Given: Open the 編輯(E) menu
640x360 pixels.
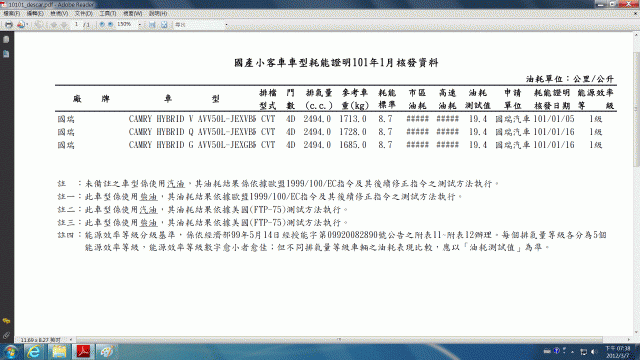Looking at the screenshot, I should [35, 13].
